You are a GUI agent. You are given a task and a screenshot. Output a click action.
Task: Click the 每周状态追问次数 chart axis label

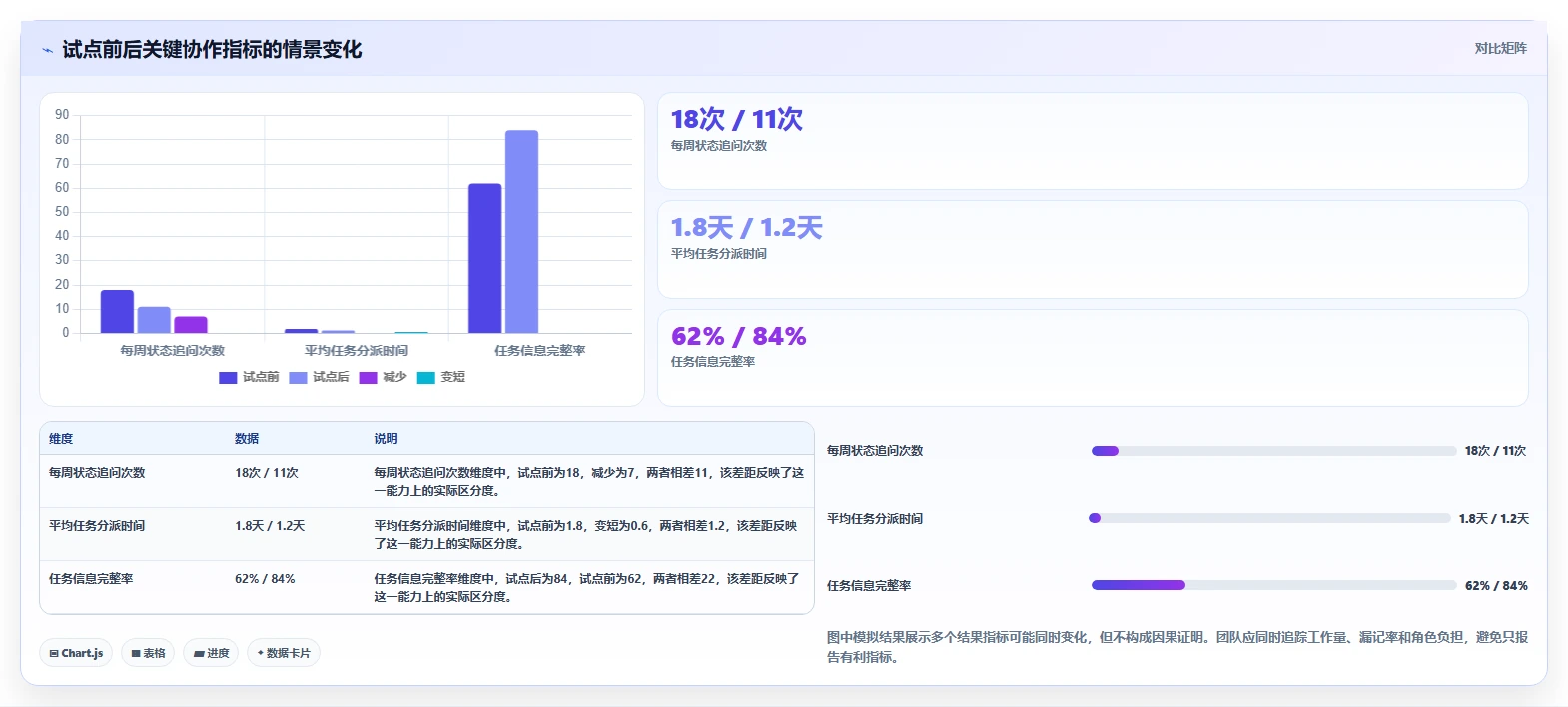click(x=172, y=351)
